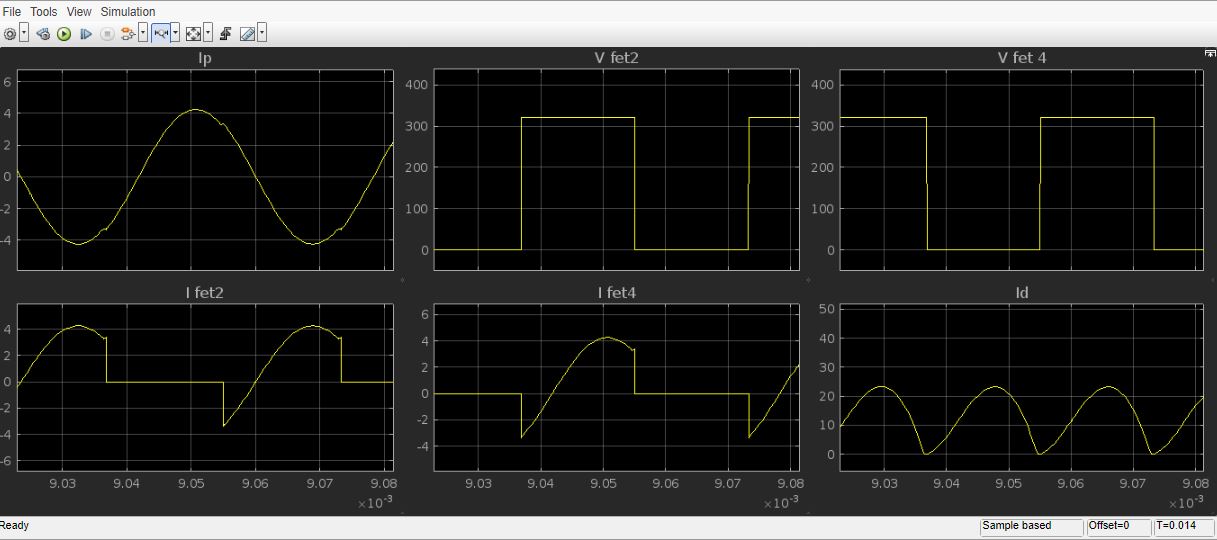The width and height of the screenshot is (1217, 540).
Task: Click the Triggers icon in toolbar
Action: [225, 34]
